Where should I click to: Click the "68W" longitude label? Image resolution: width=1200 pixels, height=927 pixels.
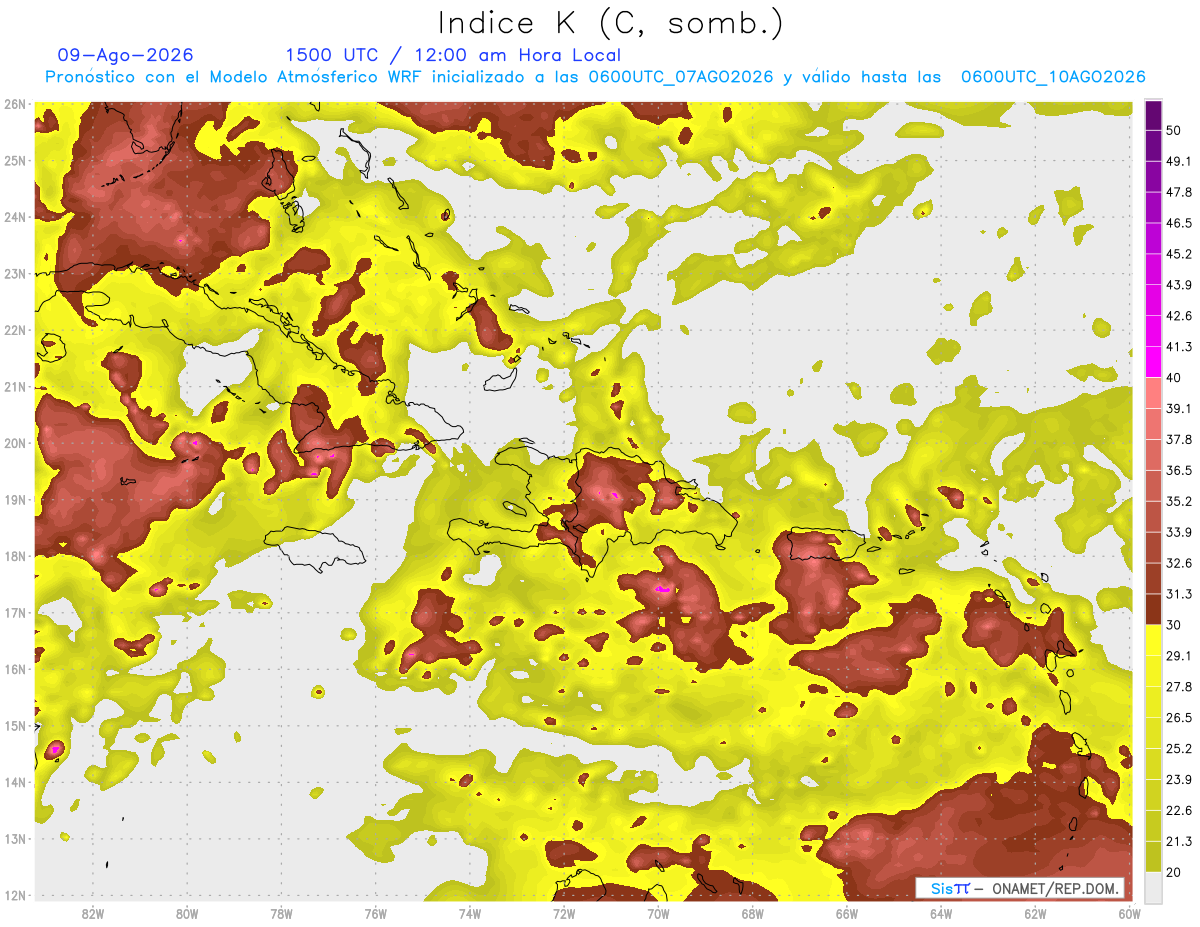pyautogui.click(x=752, y=914)
